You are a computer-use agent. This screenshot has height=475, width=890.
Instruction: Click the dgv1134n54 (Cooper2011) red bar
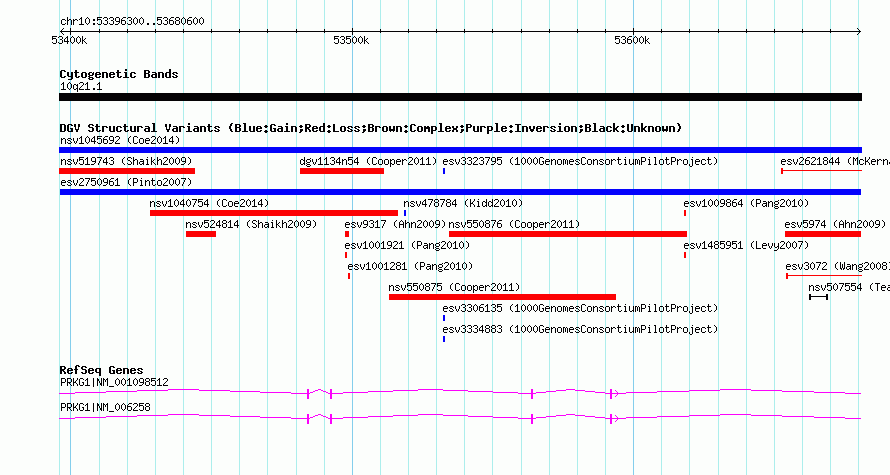(x=342, y=171)
